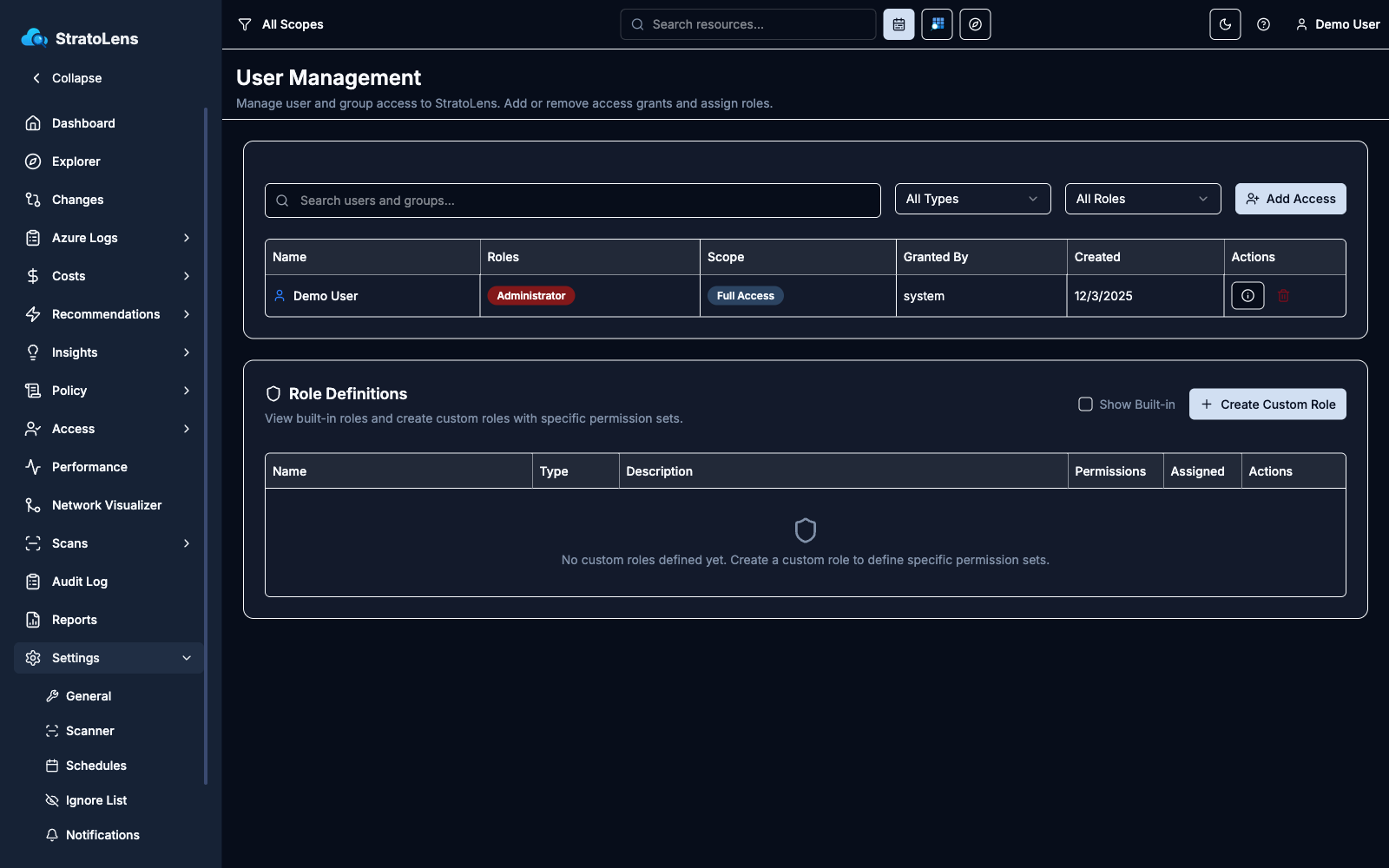Click the StratoLens cloud logo
Screen dimensions: 1389x868
tap(34, 37)
